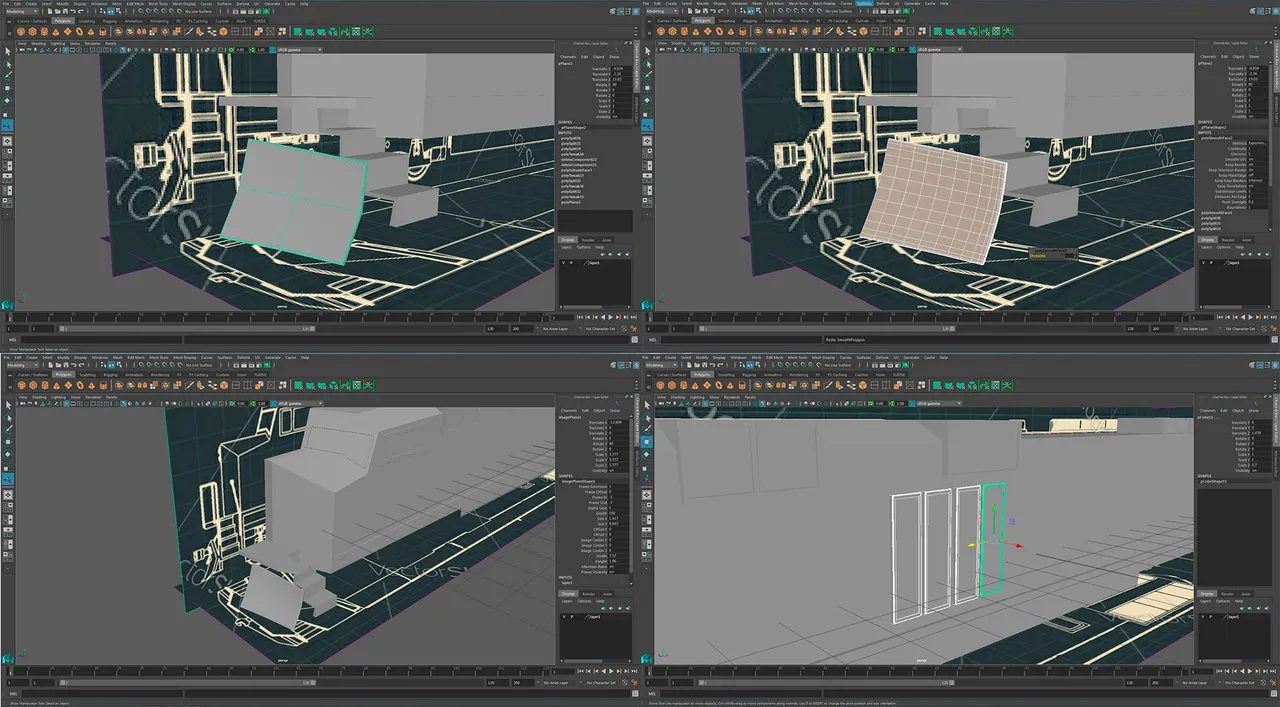Toggle layer1 V visibility in top-left window
This screenshot has width=1280, height=707.
click(x=562, y=263)
